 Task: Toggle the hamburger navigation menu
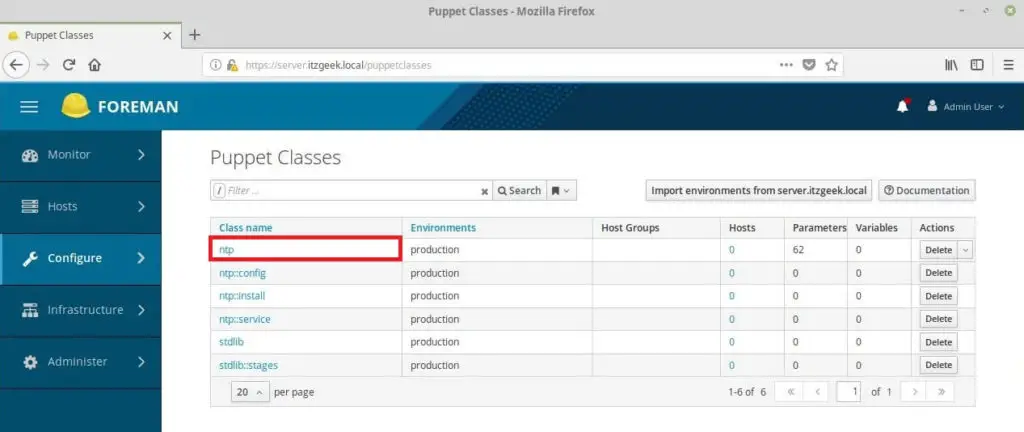pos(29,106)
